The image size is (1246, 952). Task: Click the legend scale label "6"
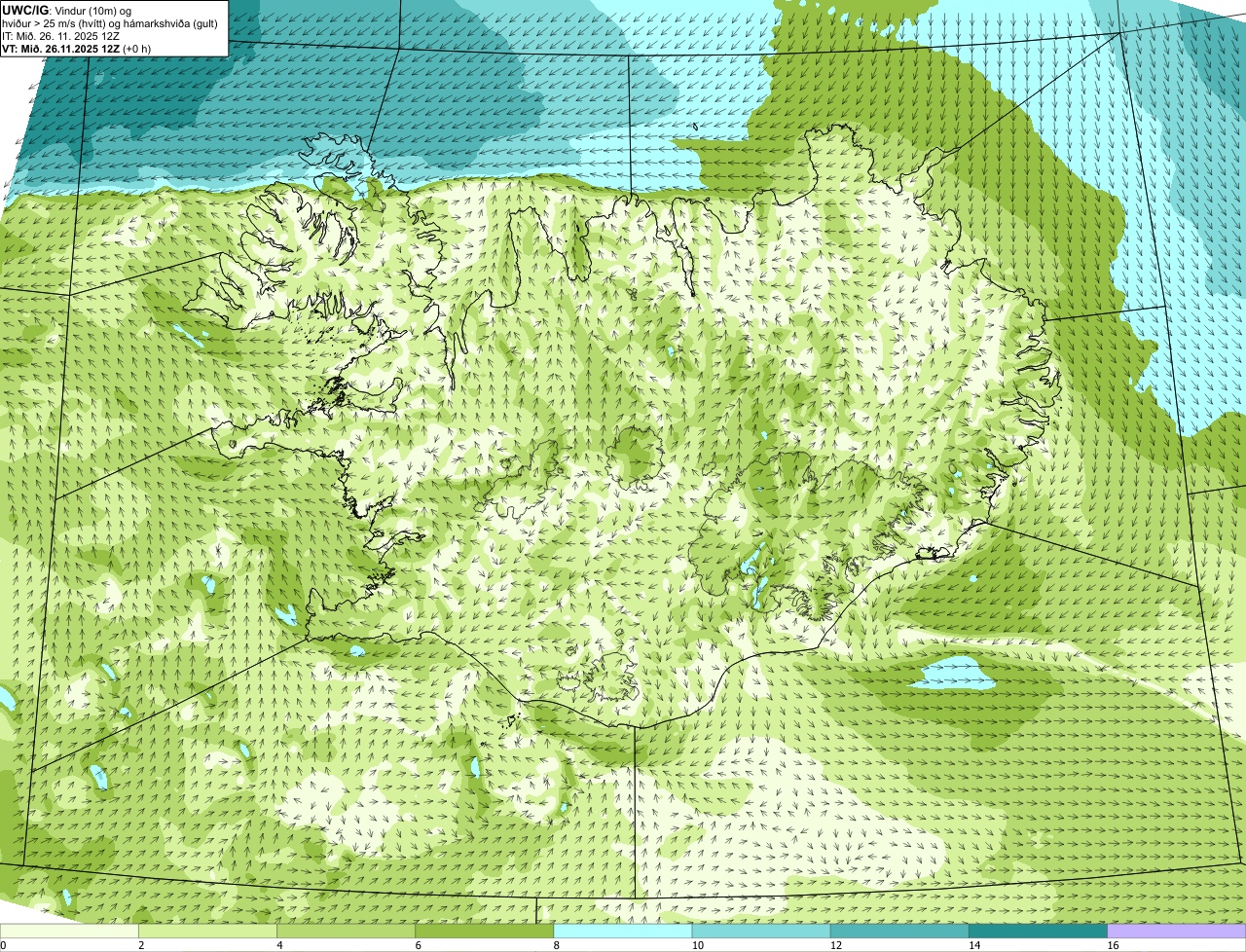click(418, 945)
